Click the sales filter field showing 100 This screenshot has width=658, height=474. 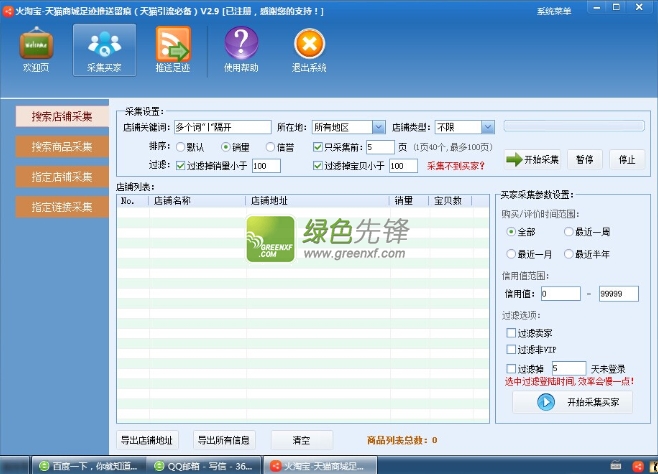tap(266, 166)
